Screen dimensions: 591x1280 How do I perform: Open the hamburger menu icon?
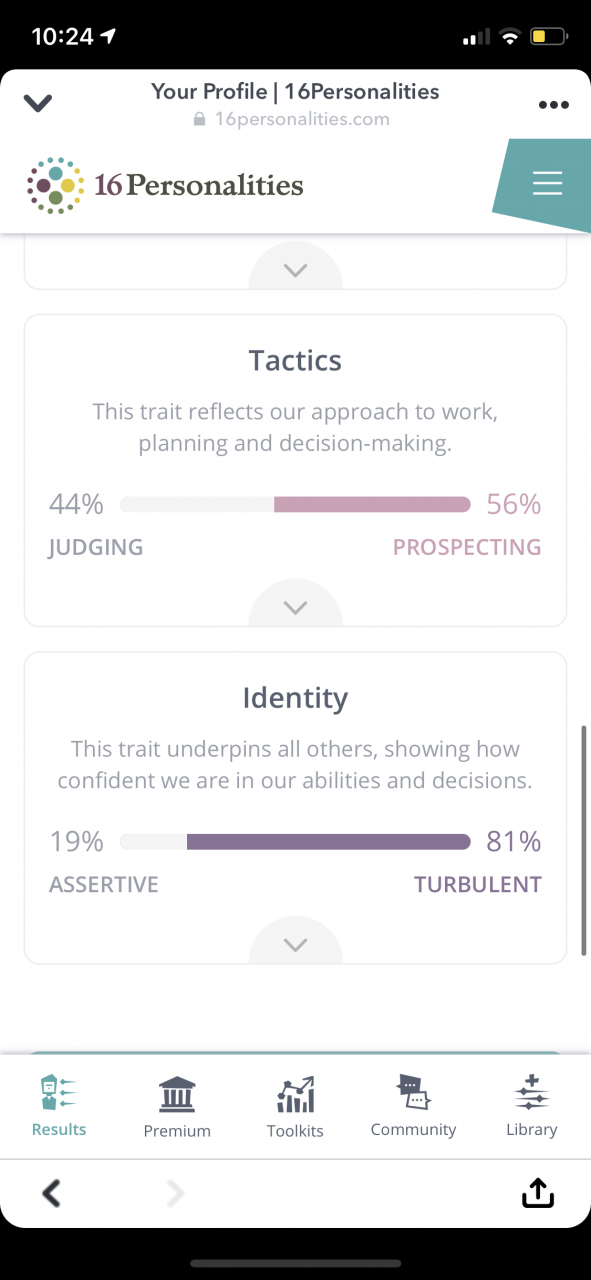547,183
